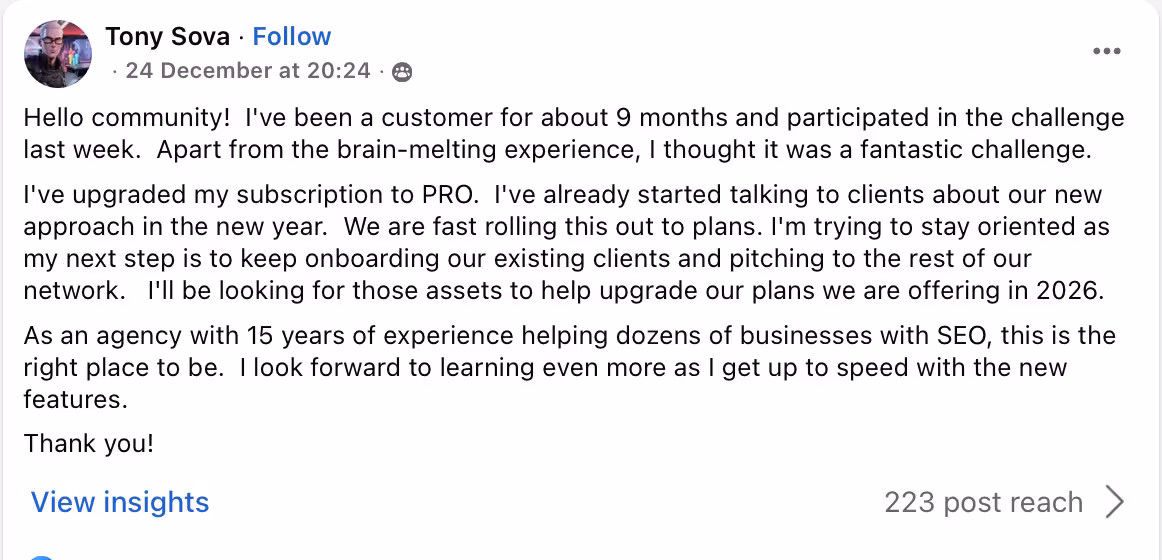Click Tony Sova's profile picture
This screenshot has width=1162, height=560.
click(57, 53)
